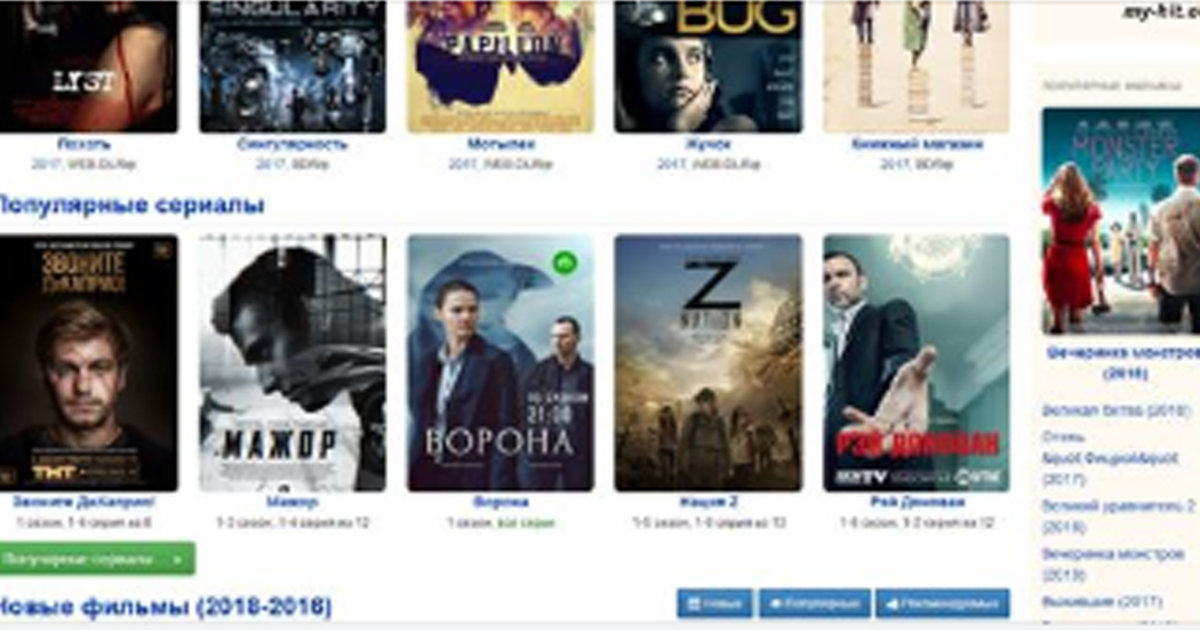Open the Рэй Донован series poster
The height and width of the screenshot is (630, 1200).
(916, 363)
